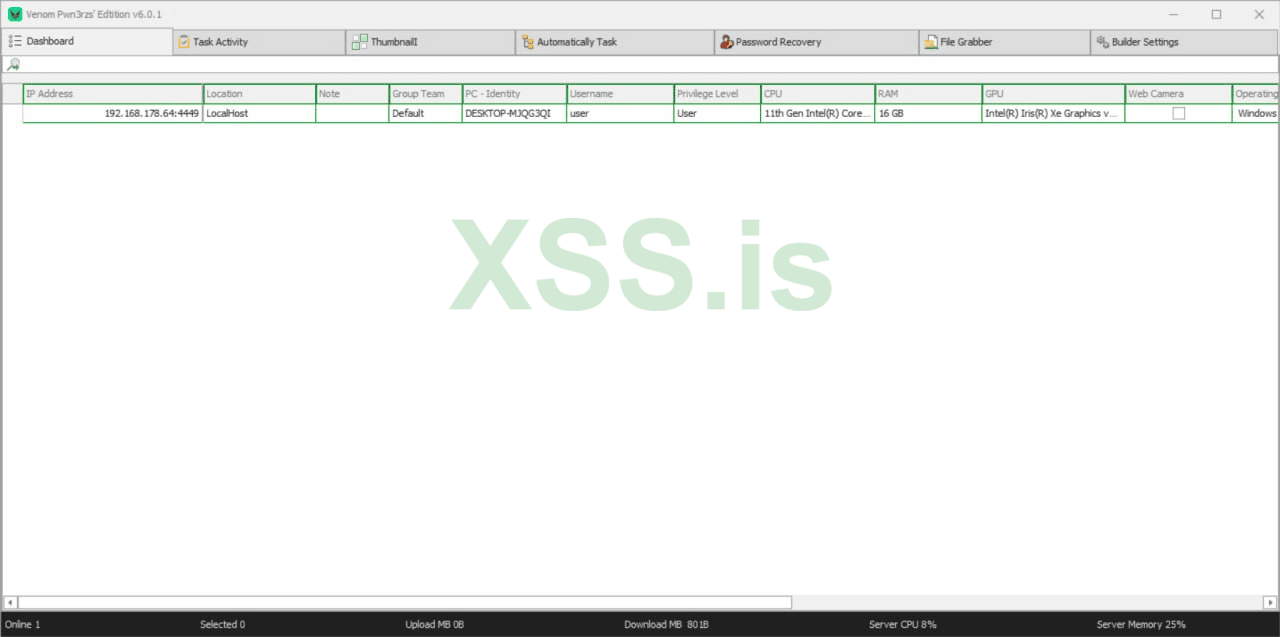
Task: Click the magnifier search icon
Action: click(13, 65)
